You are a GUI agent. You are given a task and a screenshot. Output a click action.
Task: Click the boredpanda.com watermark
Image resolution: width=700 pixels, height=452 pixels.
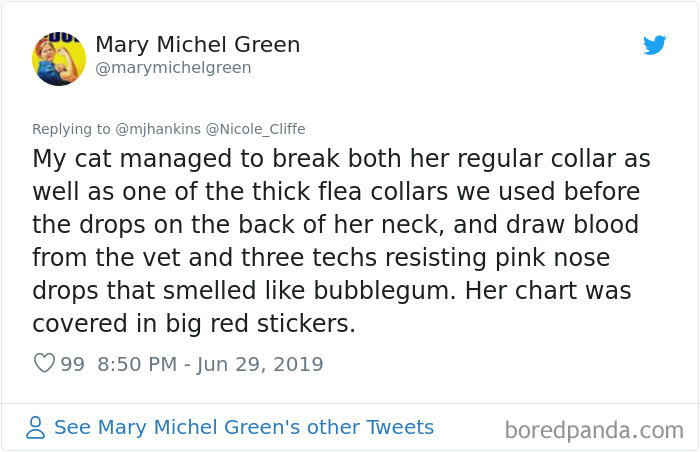pyautogui.click(x=594, y=431)
